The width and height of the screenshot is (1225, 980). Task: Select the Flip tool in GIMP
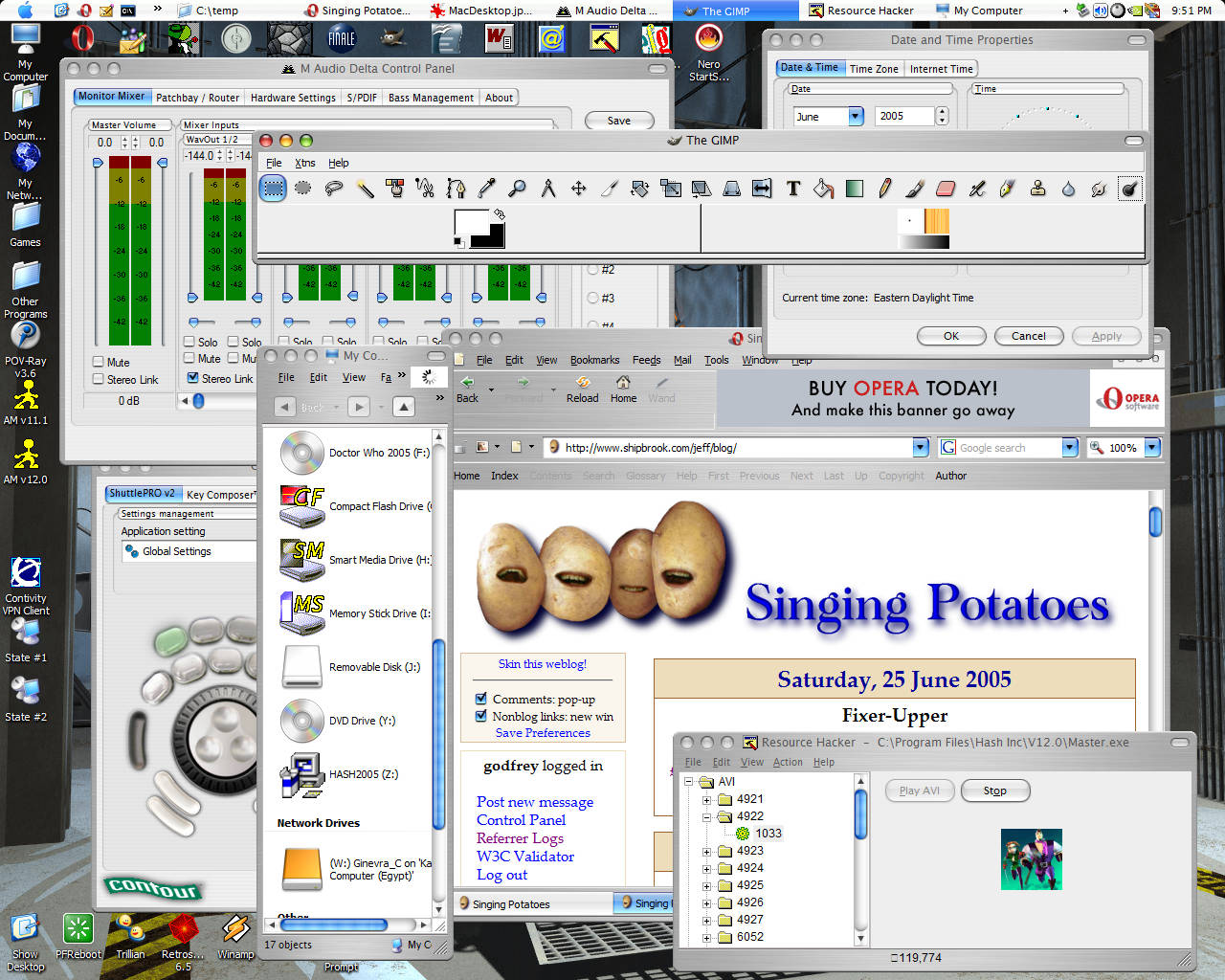coord(763,189)
